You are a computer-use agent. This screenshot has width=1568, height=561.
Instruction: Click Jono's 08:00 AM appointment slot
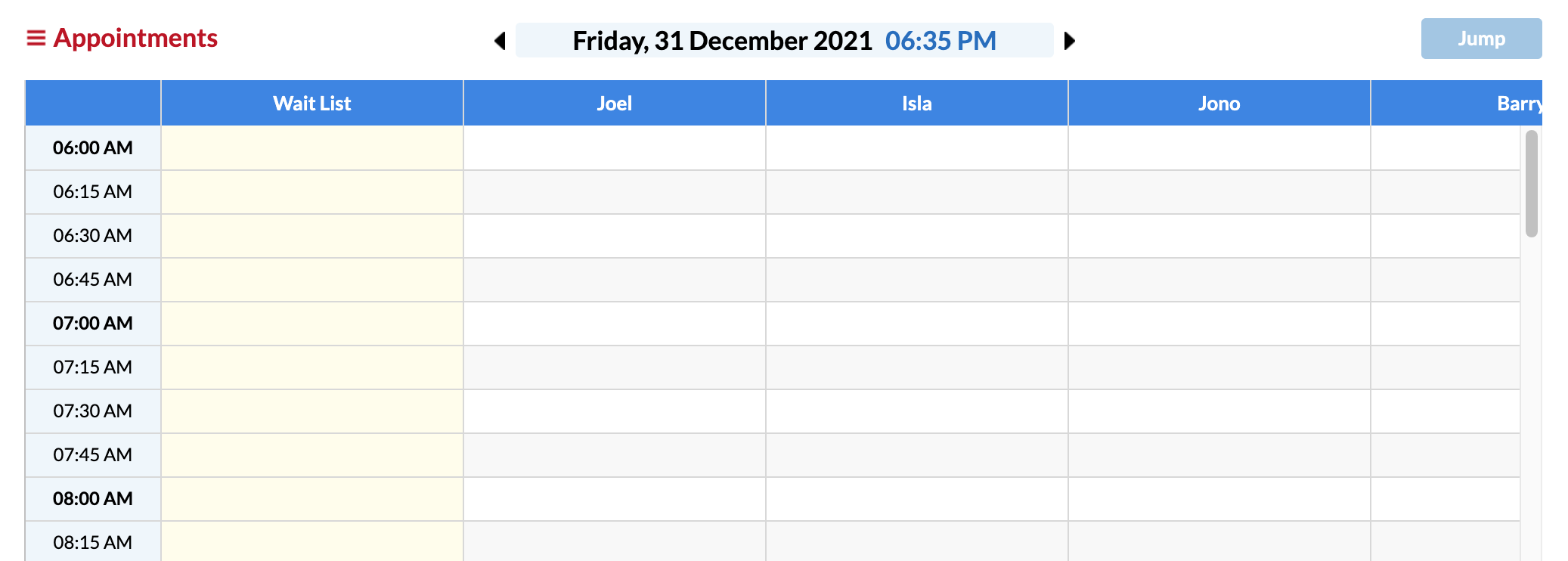pyautogui.click(x=1219, y=499)
